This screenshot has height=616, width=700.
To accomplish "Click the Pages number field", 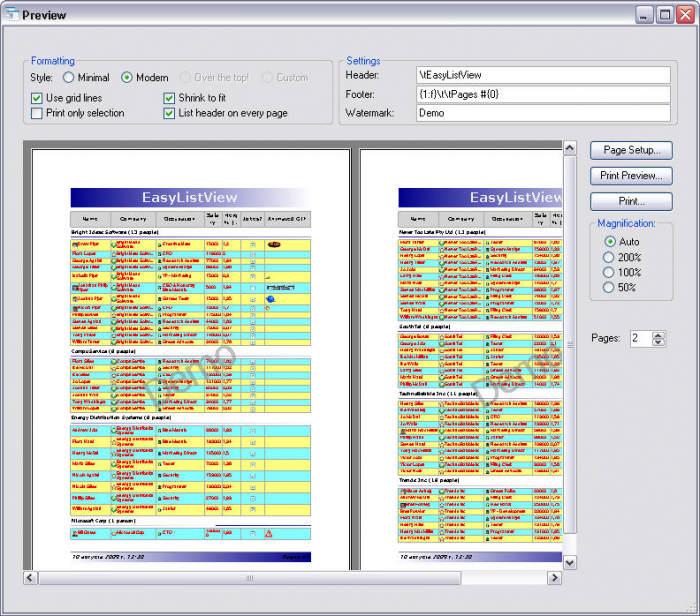I will click(x=641, y=338).
